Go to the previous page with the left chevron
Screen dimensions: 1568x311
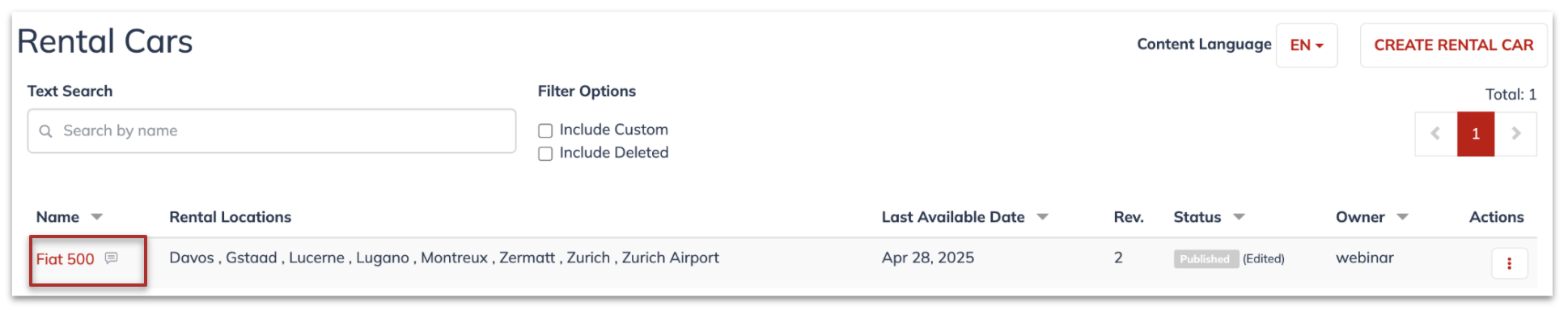1436,134
